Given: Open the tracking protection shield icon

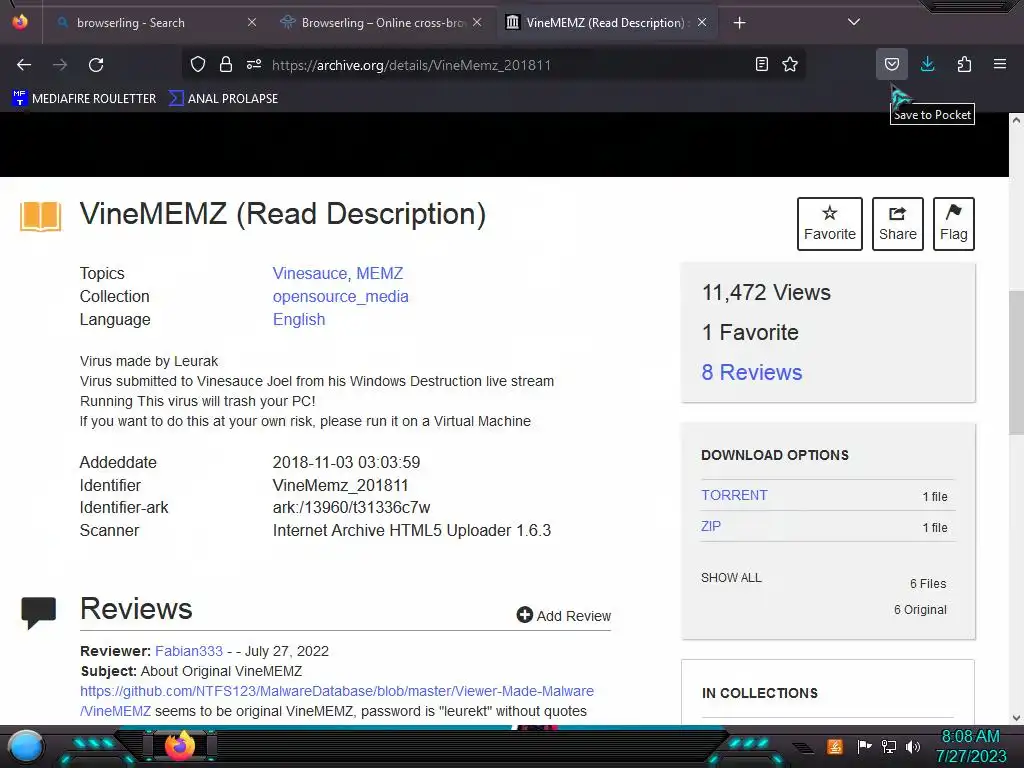Looking at the screenshot, I should tap(198, 64).
